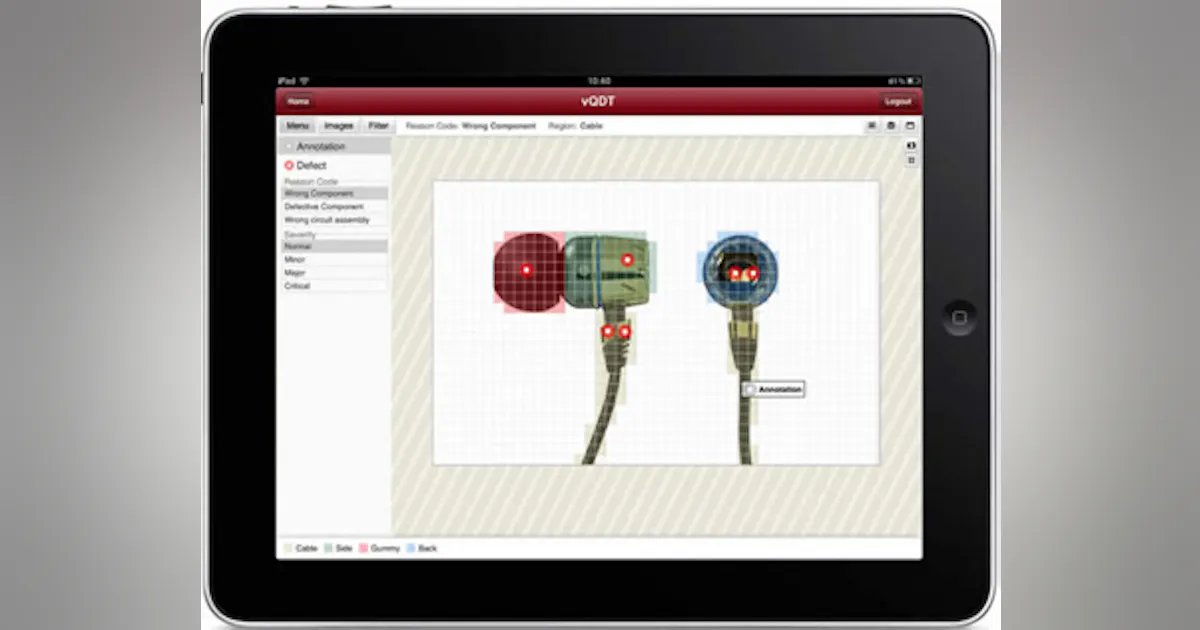
Task: Click the print icon in toolbar
Action: pos(891,126)
